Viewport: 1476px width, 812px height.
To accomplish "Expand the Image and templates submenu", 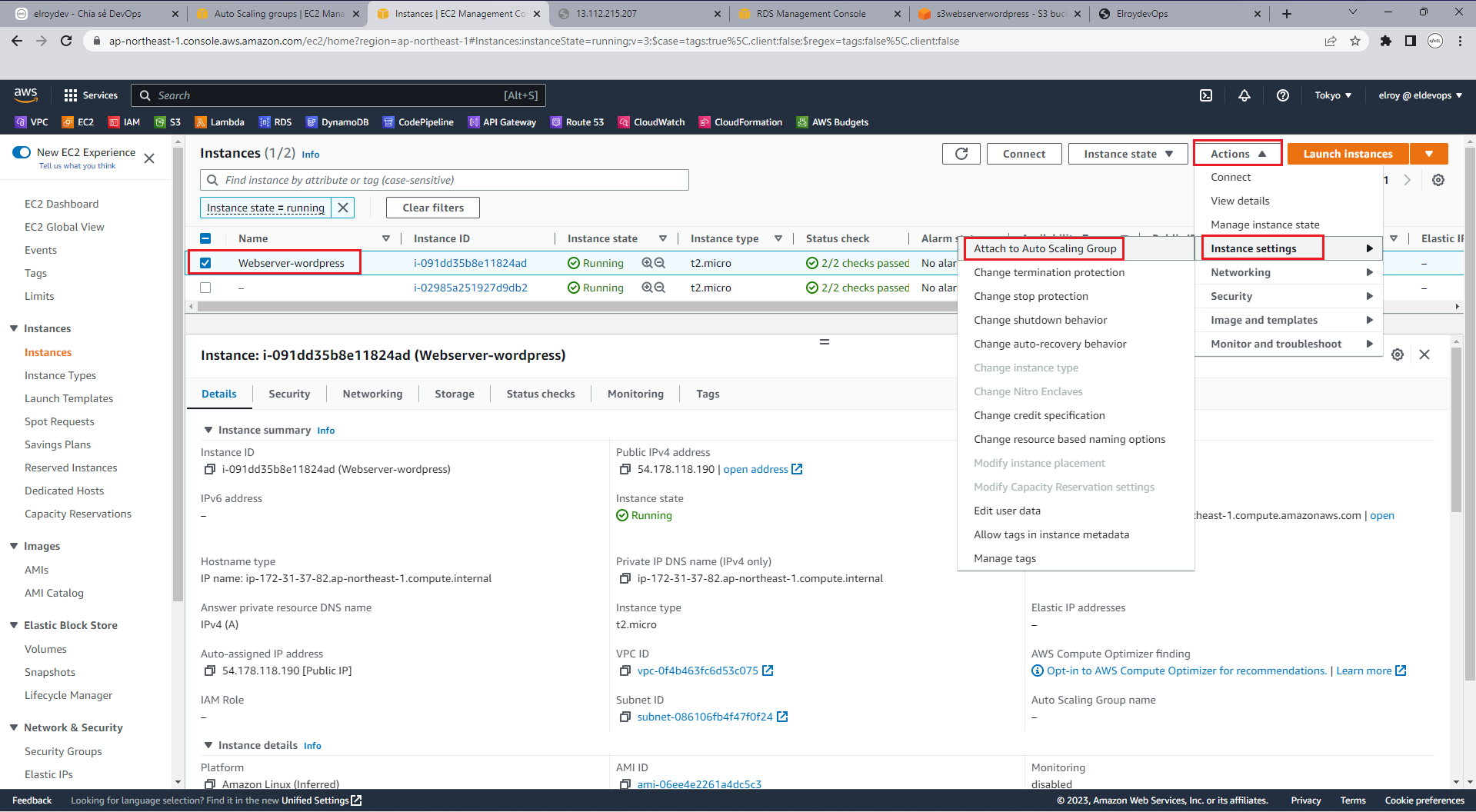I will 1289,320.
